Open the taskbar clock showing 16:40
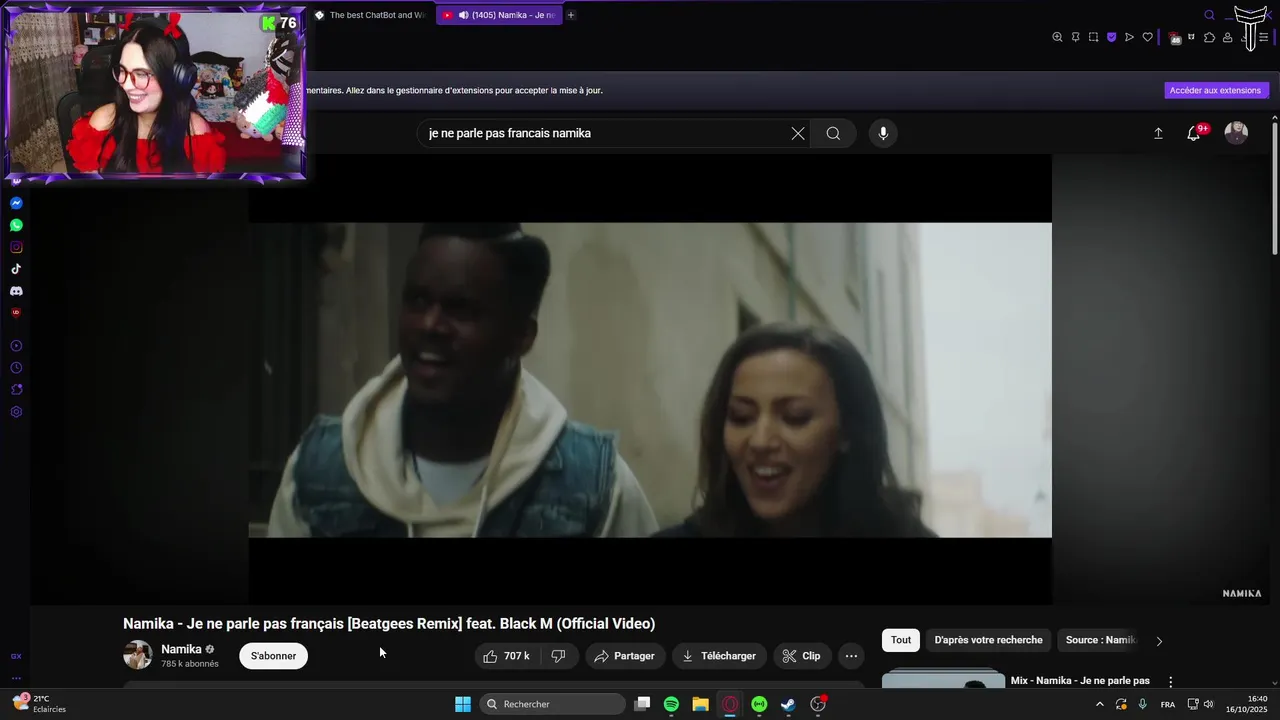The height and width of the screenshot is (720, 1280). [1247, 704]
